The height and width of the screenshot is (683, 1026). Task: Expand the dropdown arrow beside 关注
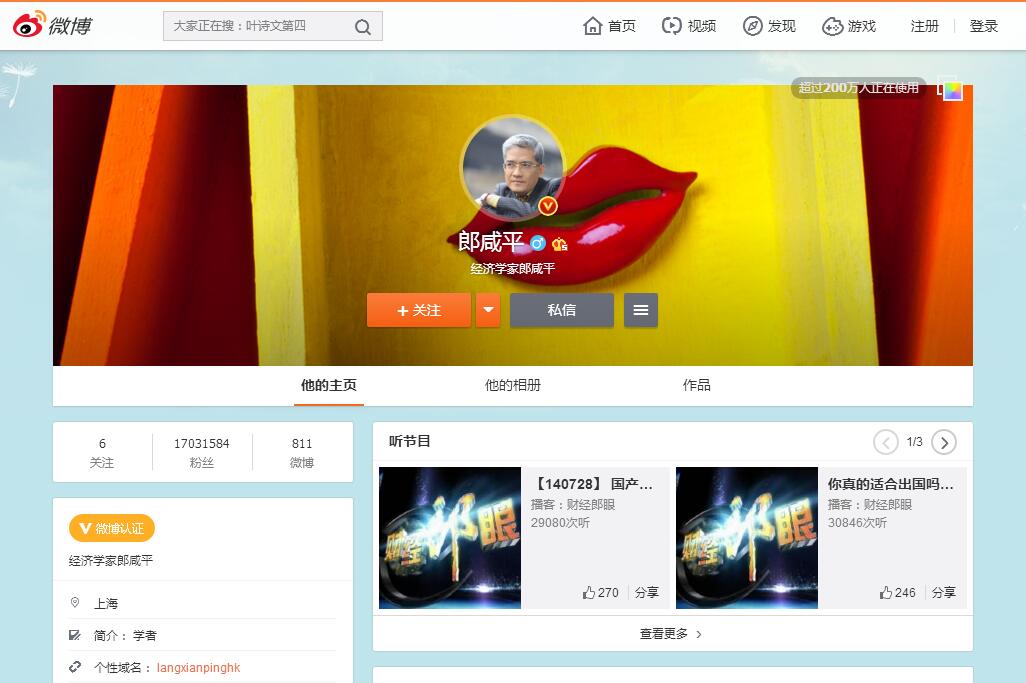(488, 310)
